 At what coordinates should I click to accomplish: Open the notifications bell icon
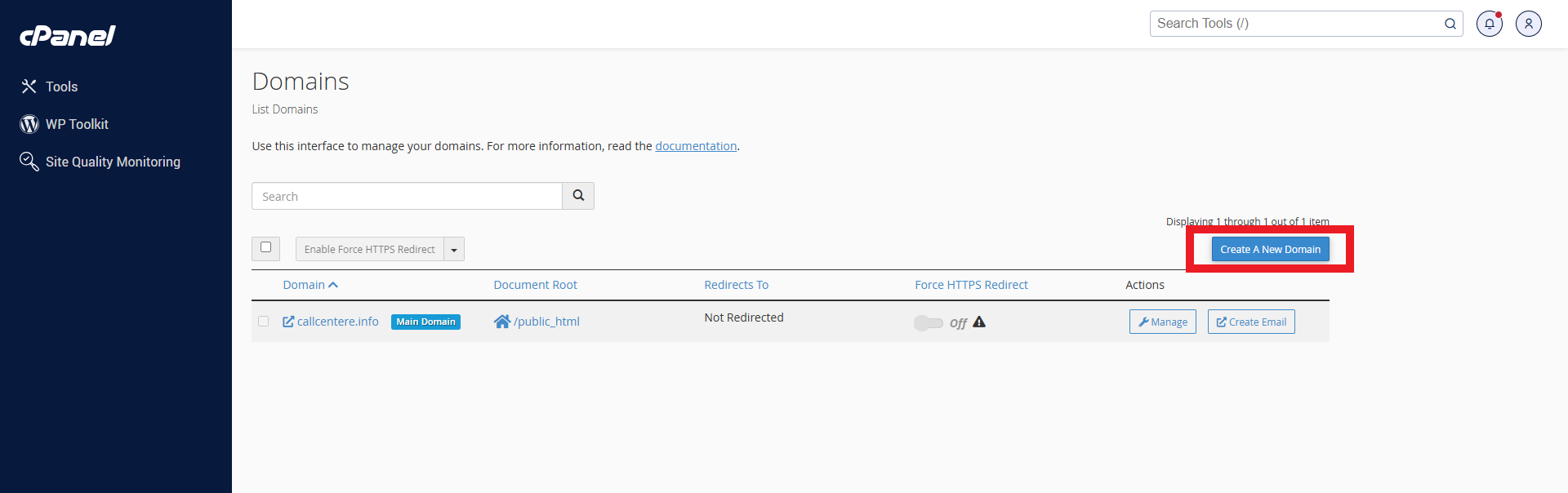tap(1489, 24)
